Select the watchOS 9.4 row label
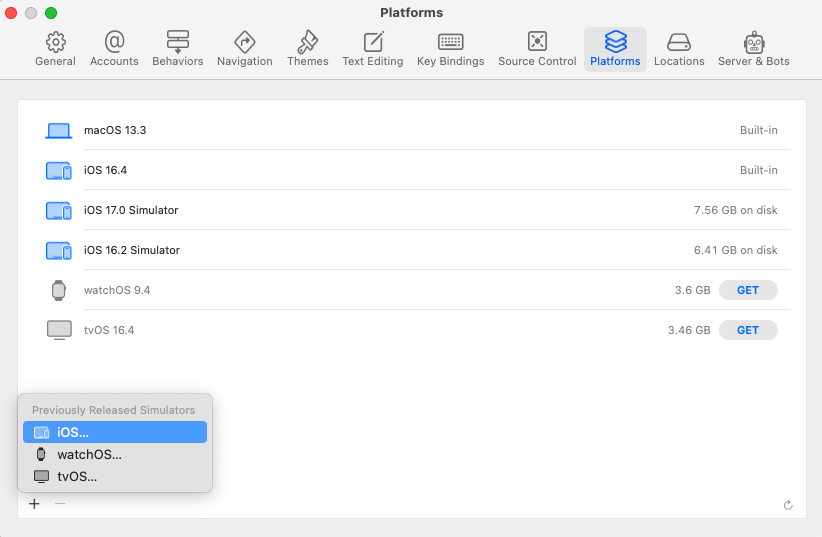This screenshot has height=537, width=822. [x=117, y=290]
